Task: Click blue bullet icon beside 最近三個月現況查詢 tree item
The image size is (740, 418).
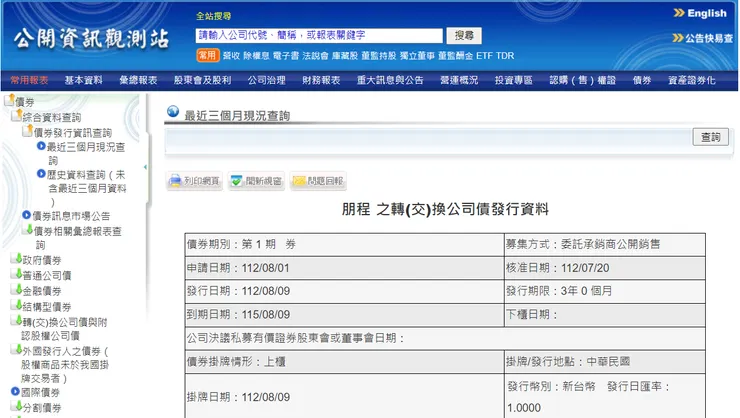Action: click(x=41, y=146)
